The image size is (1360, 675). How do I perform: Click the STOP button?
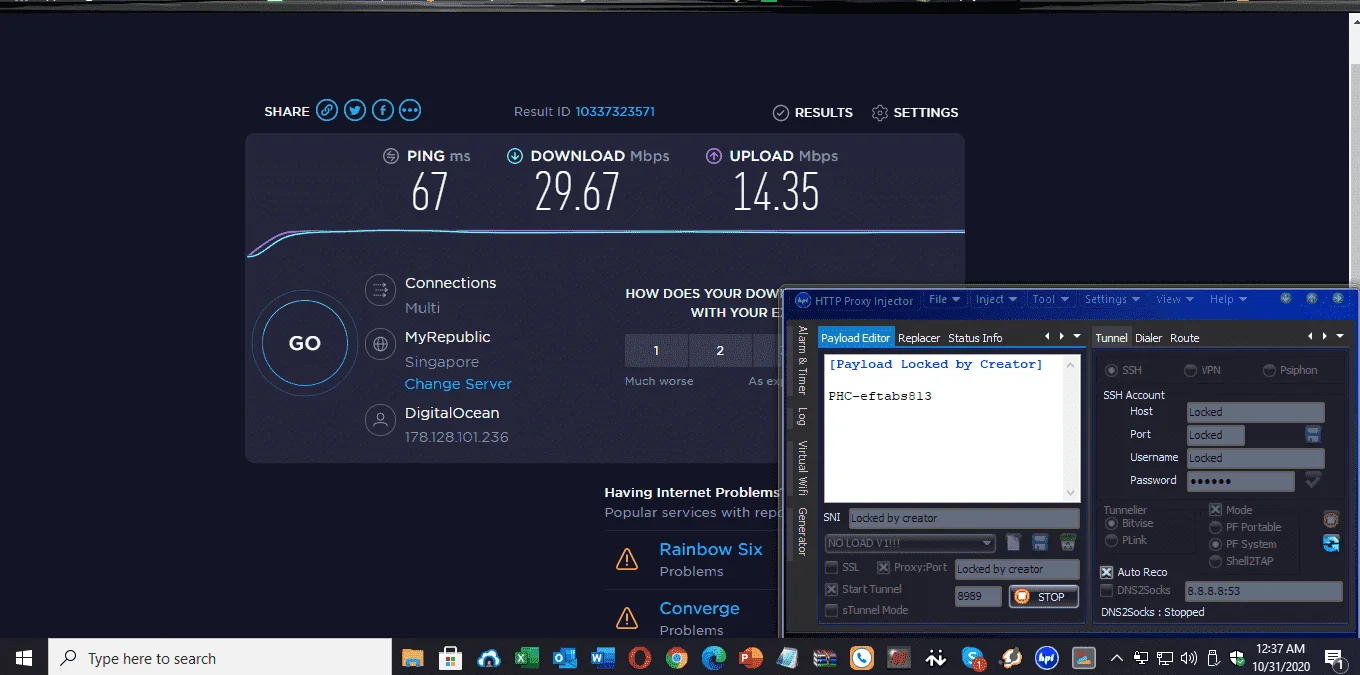(1044, 597)
